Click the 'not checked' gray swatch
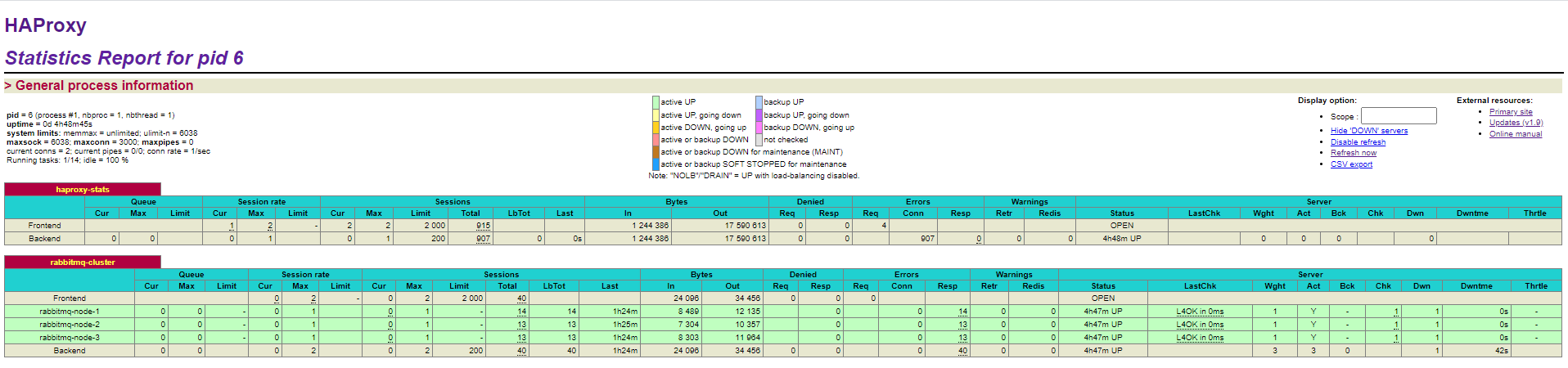The height and width of the screenshot is (368, 1568). (x=759, y=140)
